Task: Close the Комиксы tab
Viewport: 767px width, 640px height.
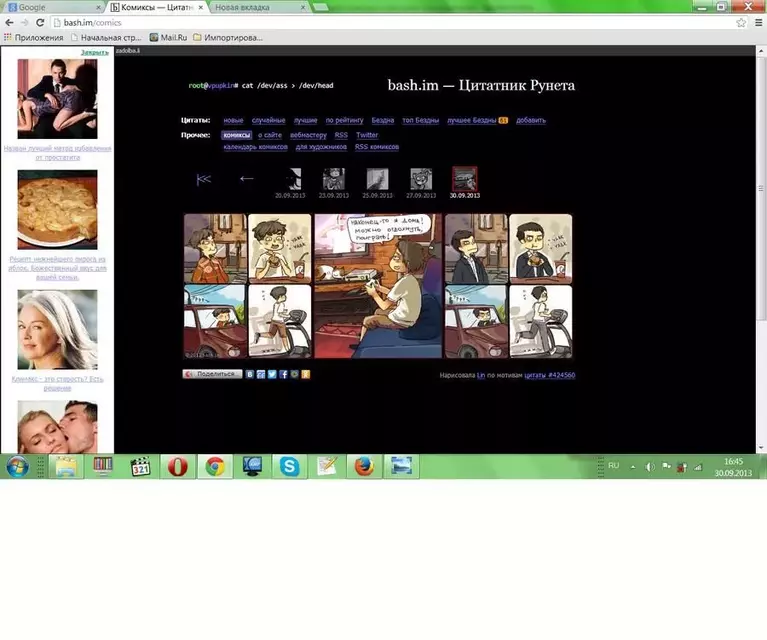Action: [201, 7]
